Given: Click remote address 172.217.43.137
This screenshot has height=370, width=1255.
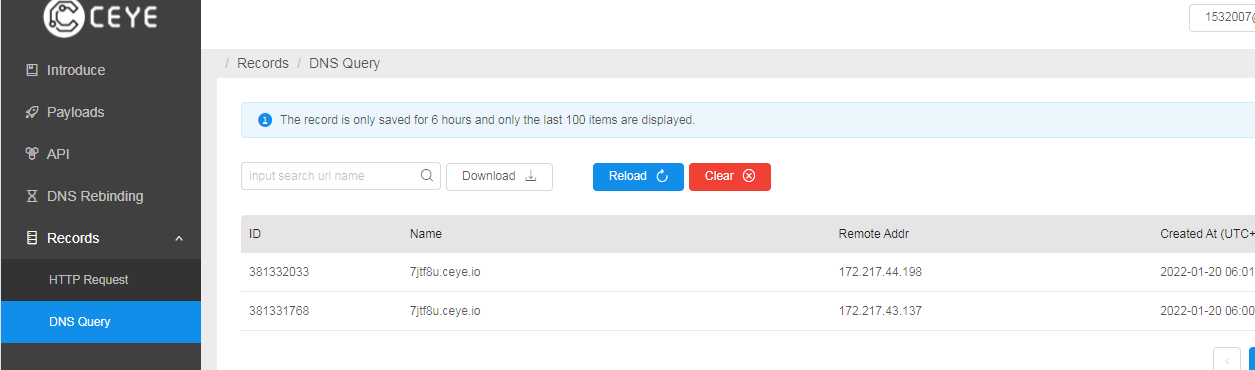Looking at the screenshot, I should [x=880, y=311].
